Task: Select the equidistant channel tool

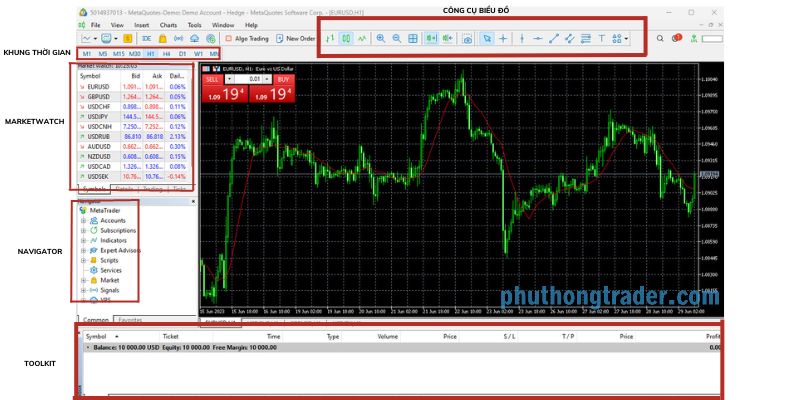Action: tap(570, 38)
